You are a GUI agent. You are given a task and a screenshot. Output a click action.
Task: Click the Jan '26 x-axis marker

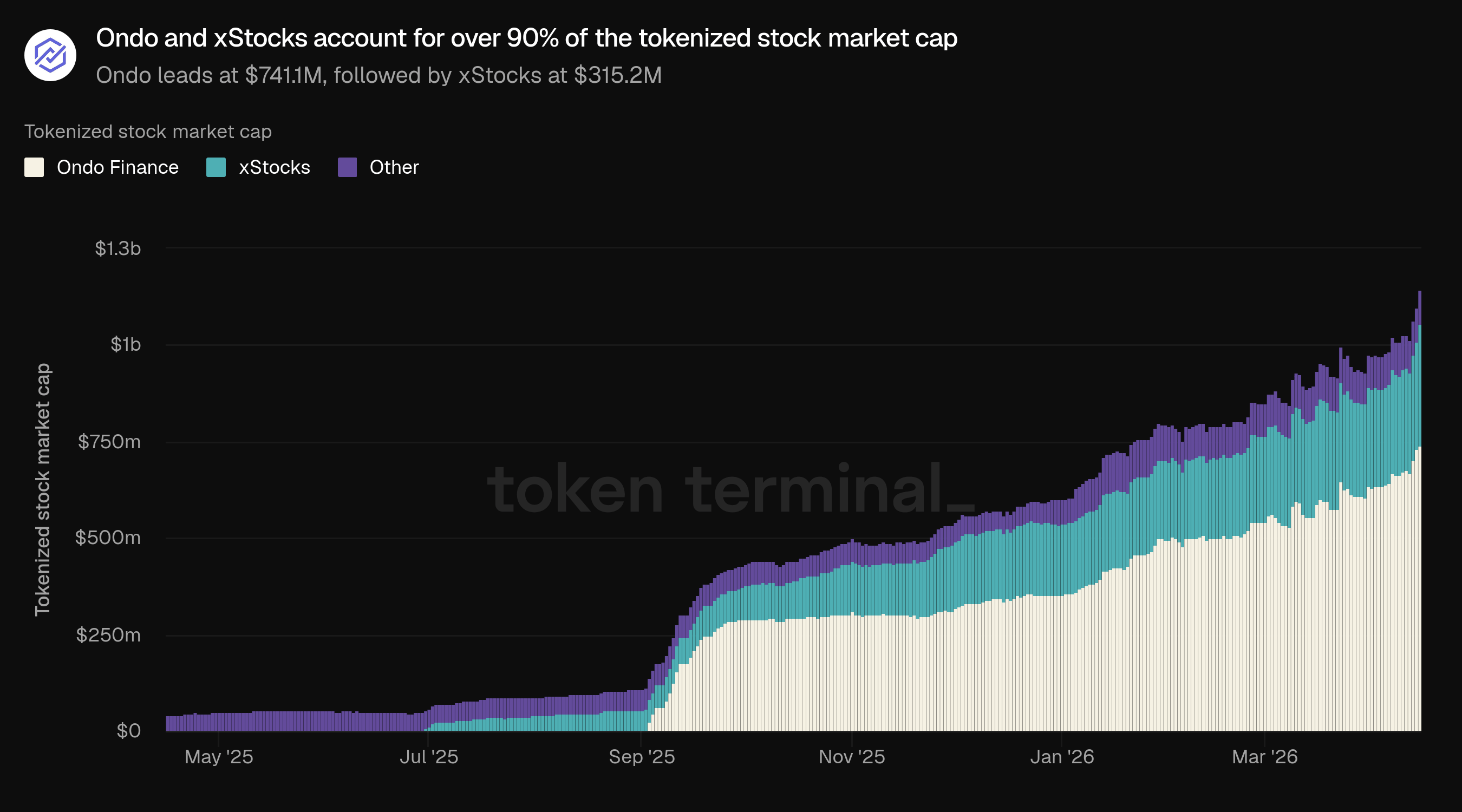point(1062,756)
